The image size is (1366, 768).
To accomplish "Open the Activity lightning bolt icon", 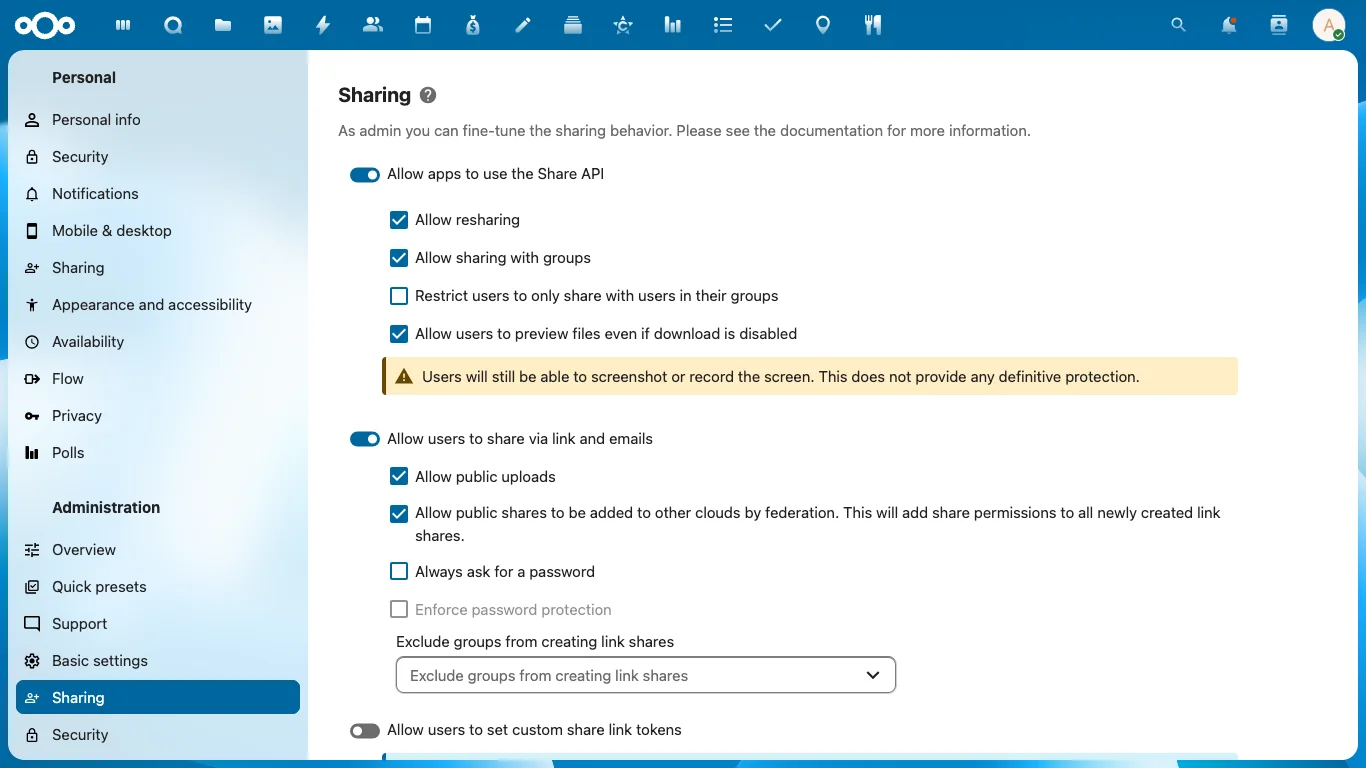I will 323,25.
